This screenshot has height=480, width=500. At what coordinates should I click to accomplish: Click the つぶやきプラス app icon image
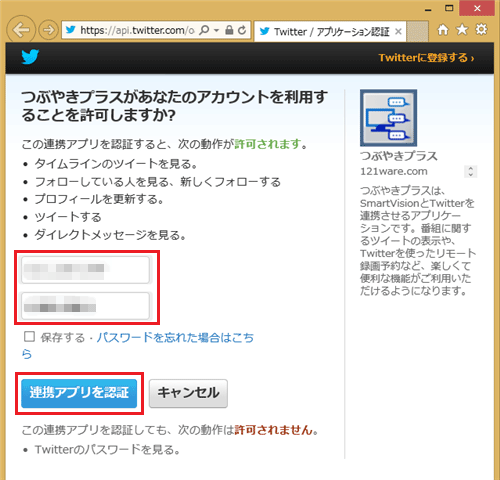pos(388,118)
